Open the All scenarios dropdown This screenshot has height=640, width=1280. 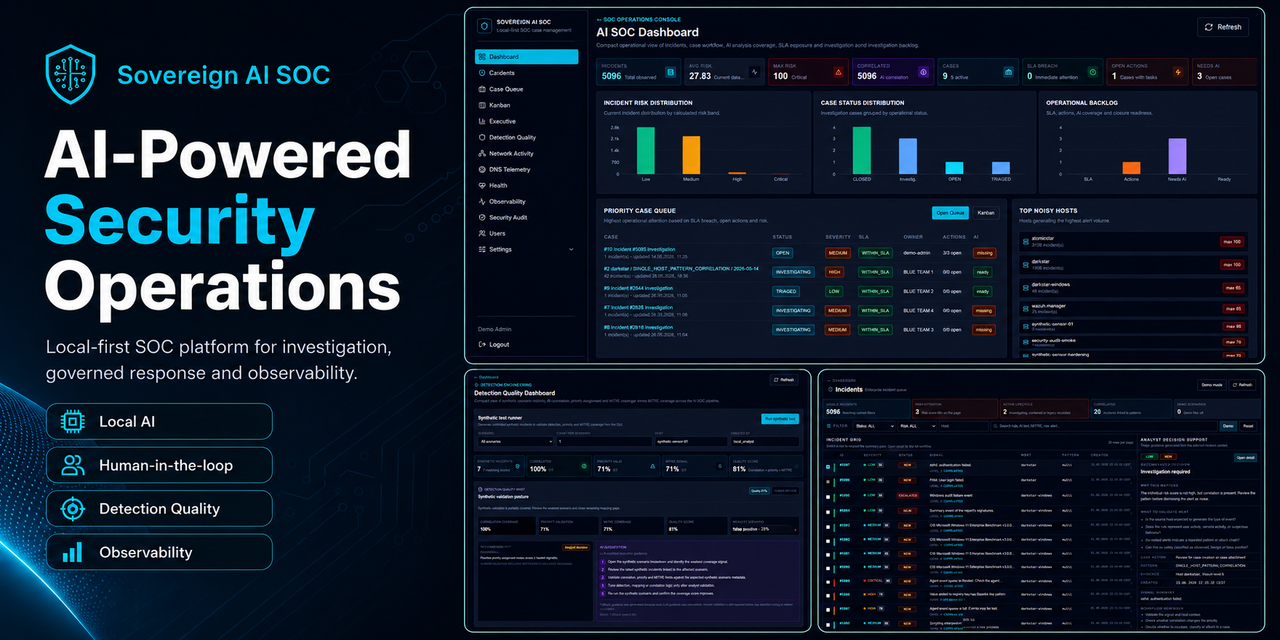[515, 441]
